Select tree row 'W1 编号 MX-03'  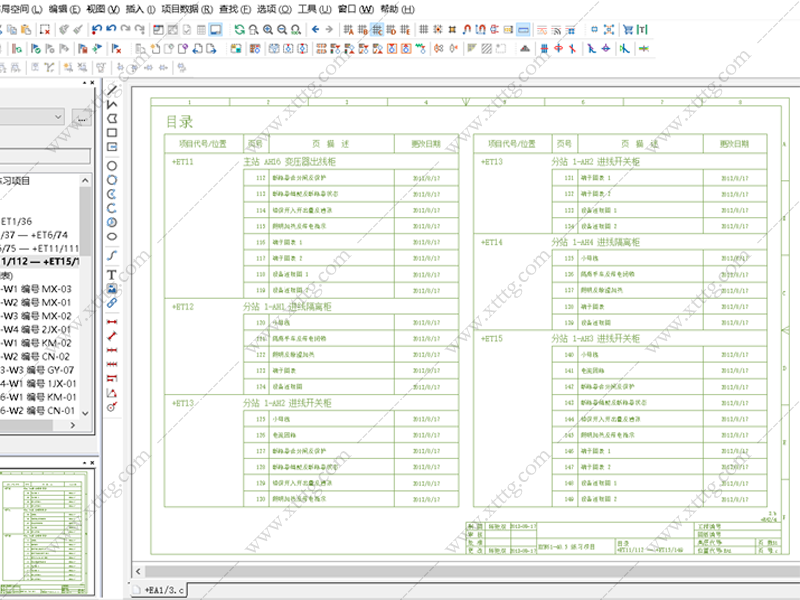(x=37, y=289)
